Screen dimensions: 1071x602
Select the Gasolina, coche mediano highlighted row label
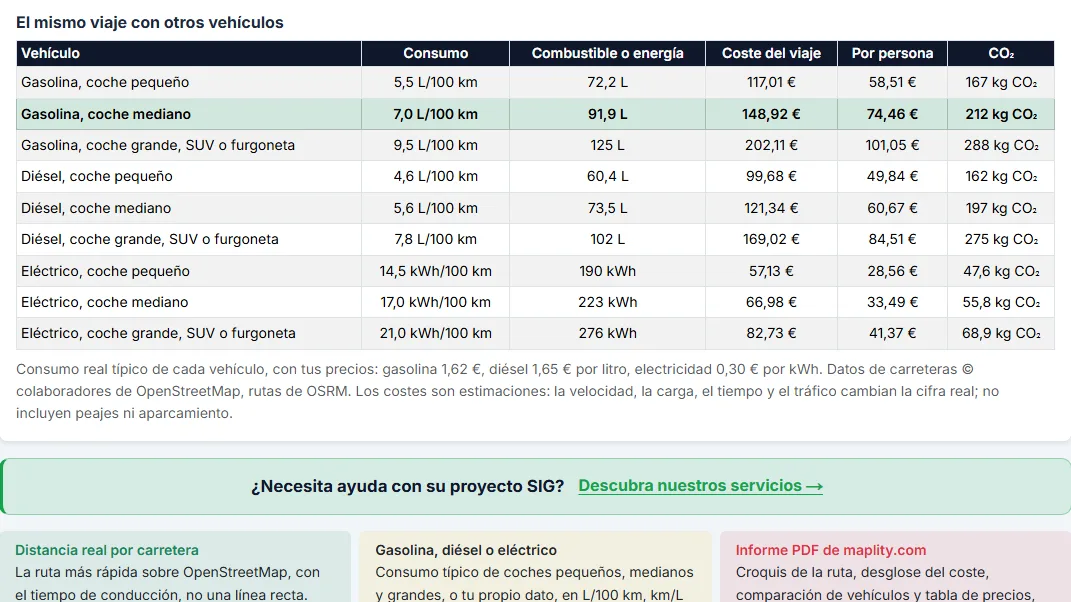106,114
